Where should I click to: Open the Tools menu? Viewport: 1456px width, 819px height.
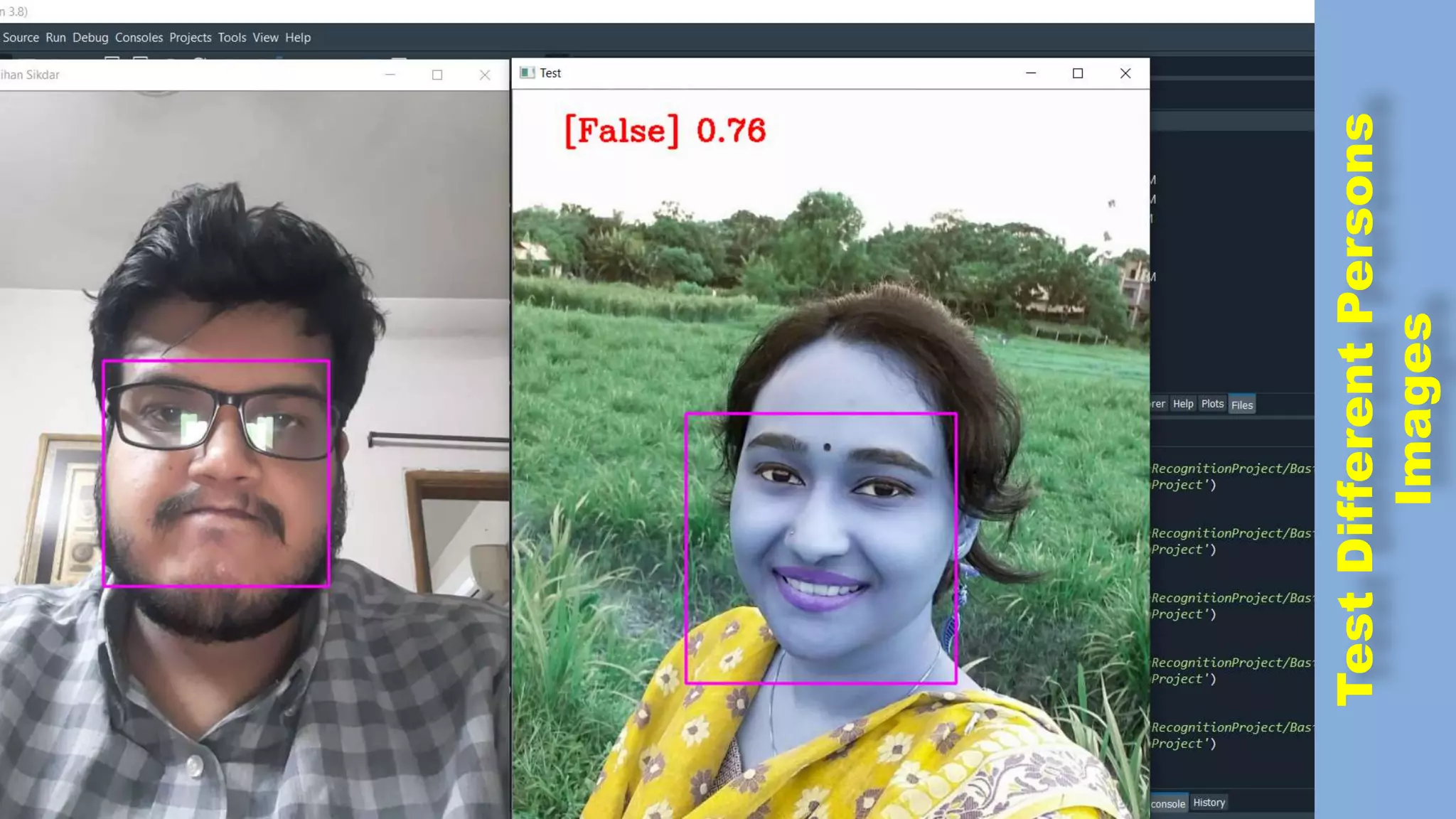click(232, 38)
